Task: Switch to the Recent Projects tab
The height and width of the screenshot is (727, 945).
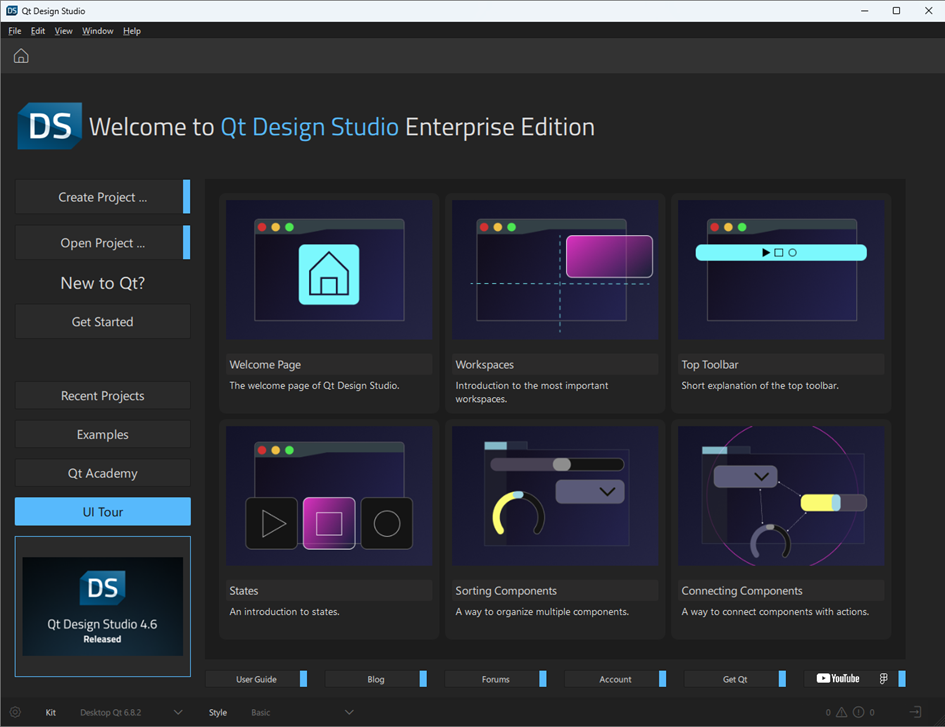Action: click(x=102, y=396)
